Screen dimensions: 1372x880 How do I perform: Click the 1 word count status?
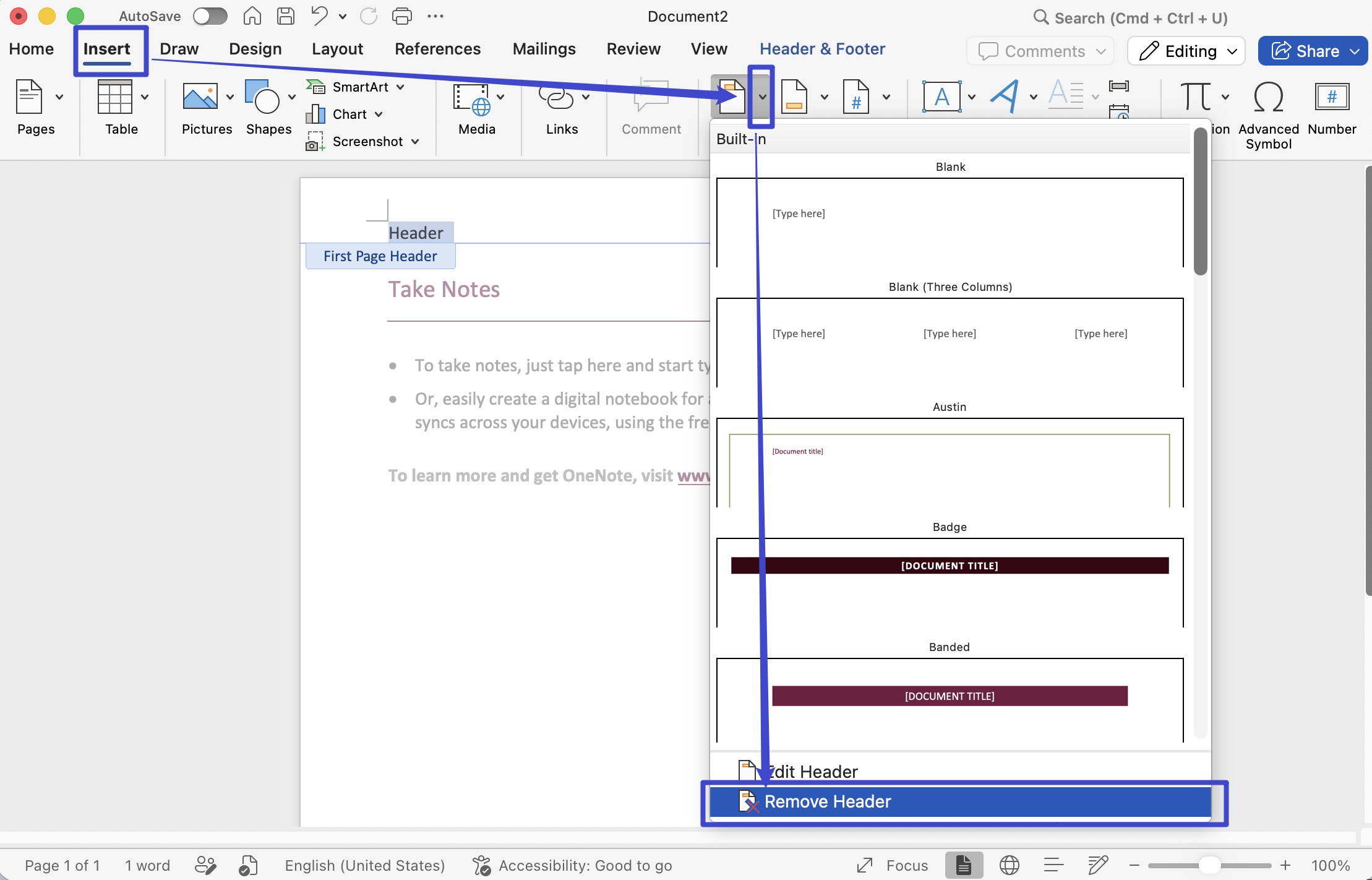(147, 865)
